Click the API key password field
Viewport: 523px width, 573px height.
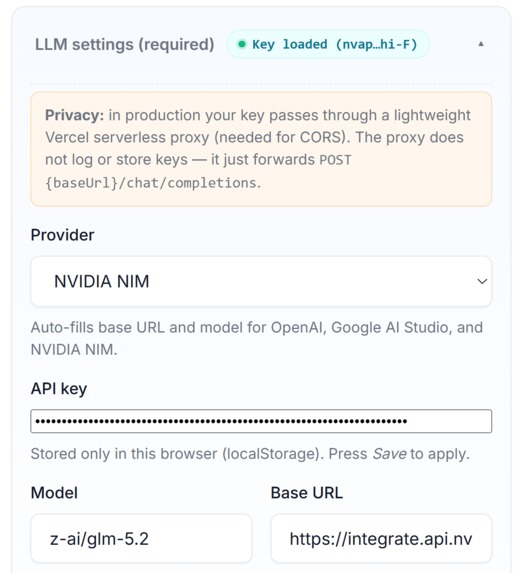[261, 421]
